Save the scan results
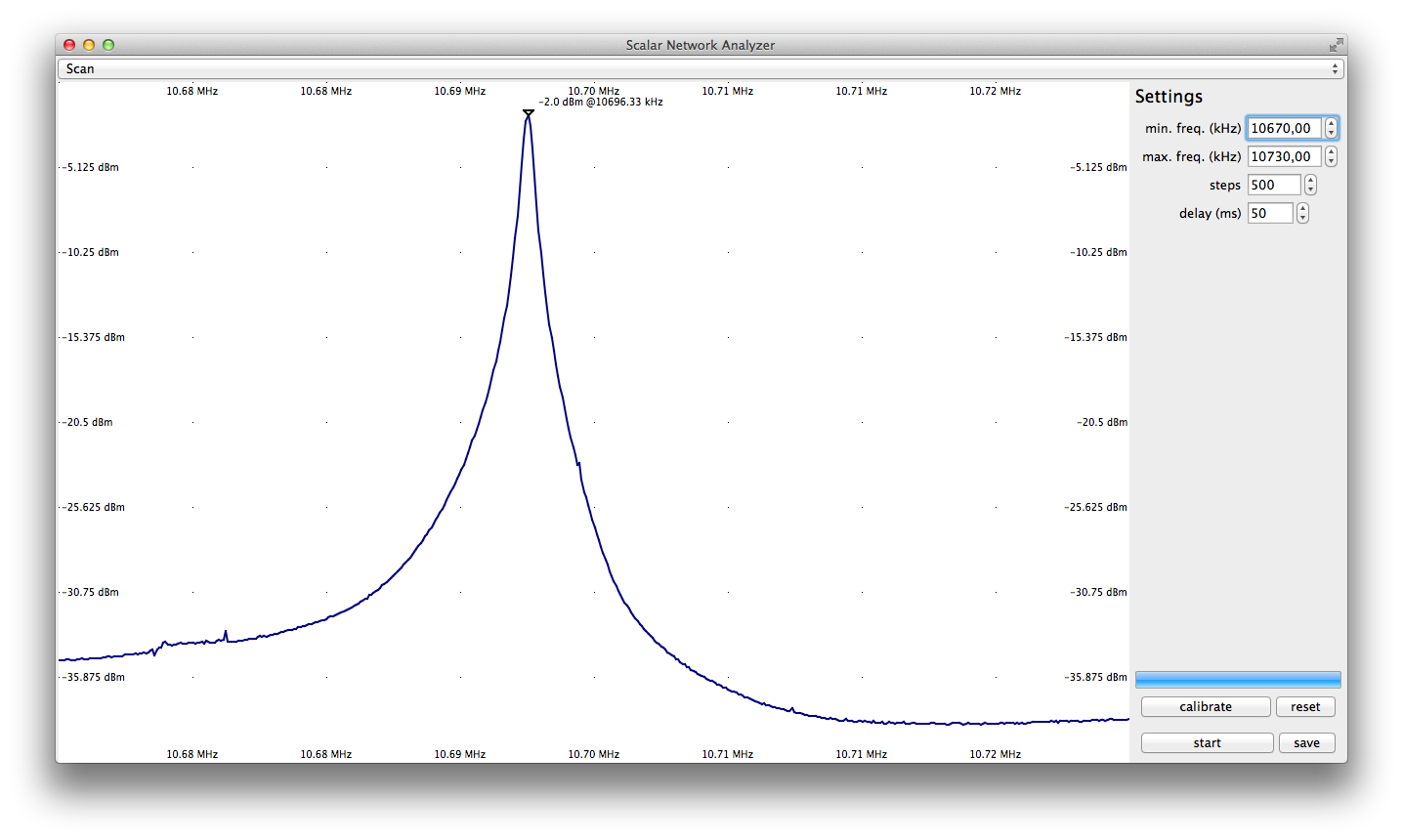1403x840 pixels. (x=1307, y=743)
